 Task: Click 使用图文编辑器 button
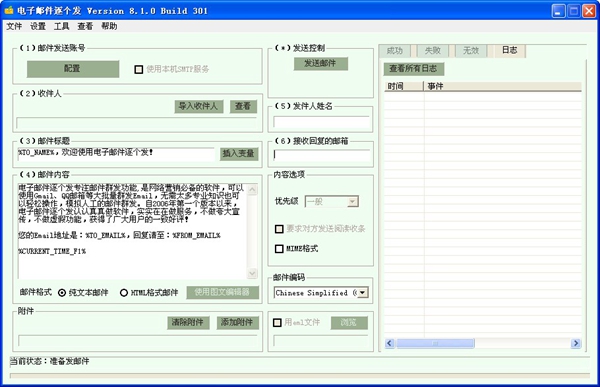(x=223, y=292)
